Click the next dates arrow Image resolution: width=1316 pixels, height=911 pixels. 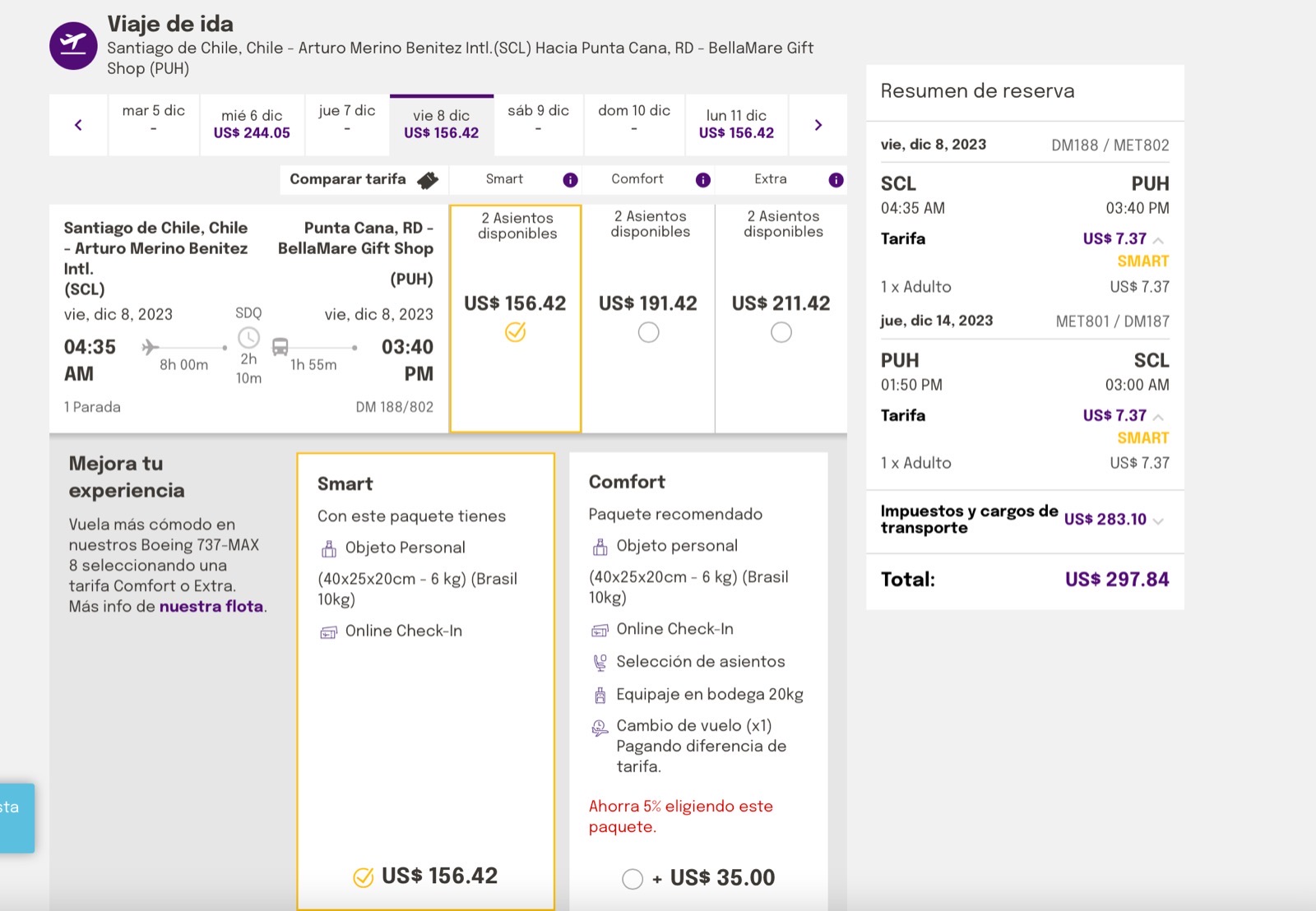coord(818,125)
